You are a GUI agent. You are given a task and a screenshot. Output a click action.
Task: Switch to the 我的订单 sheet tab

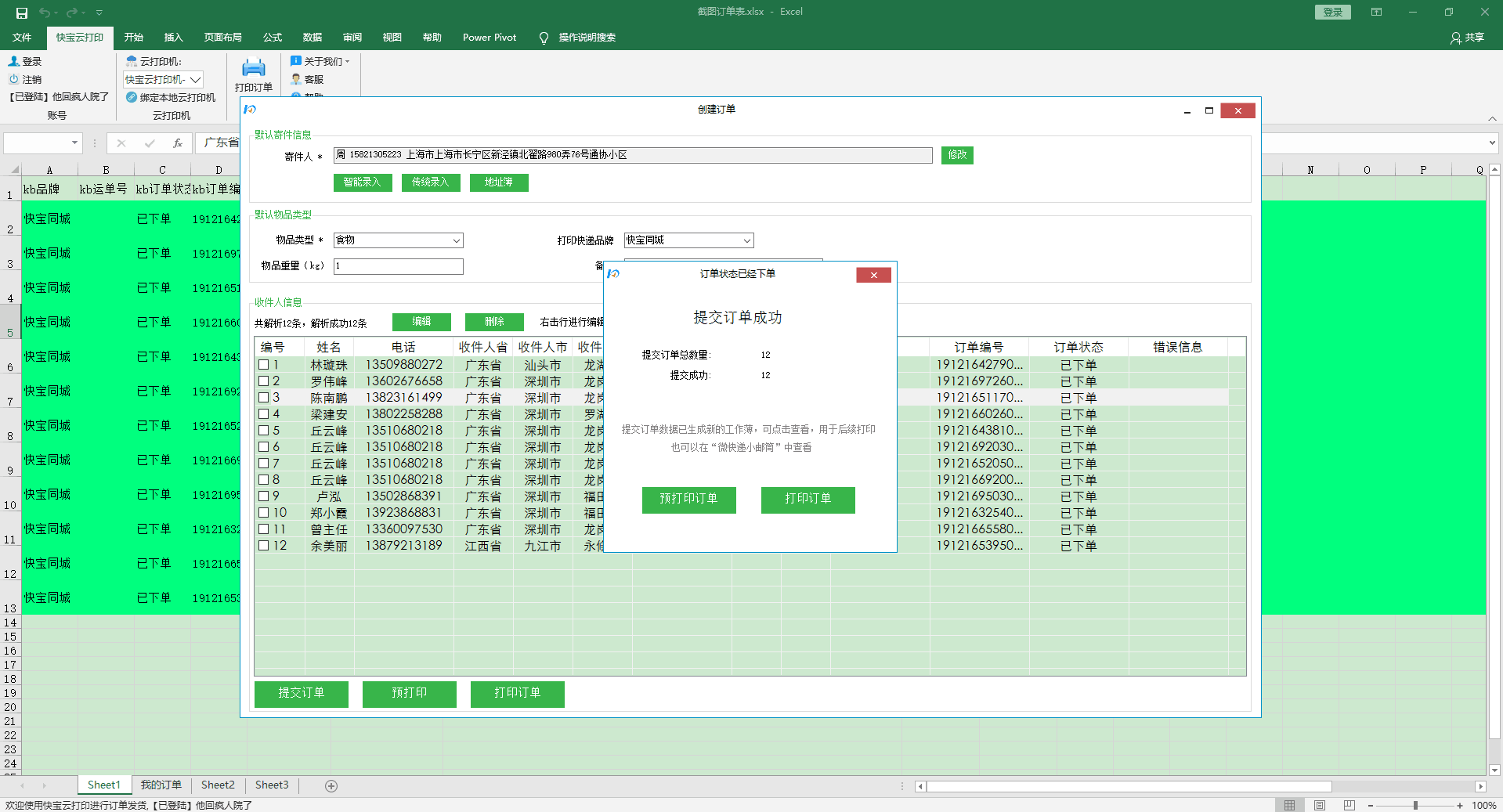pyautogui.click(x=161, y=785)
